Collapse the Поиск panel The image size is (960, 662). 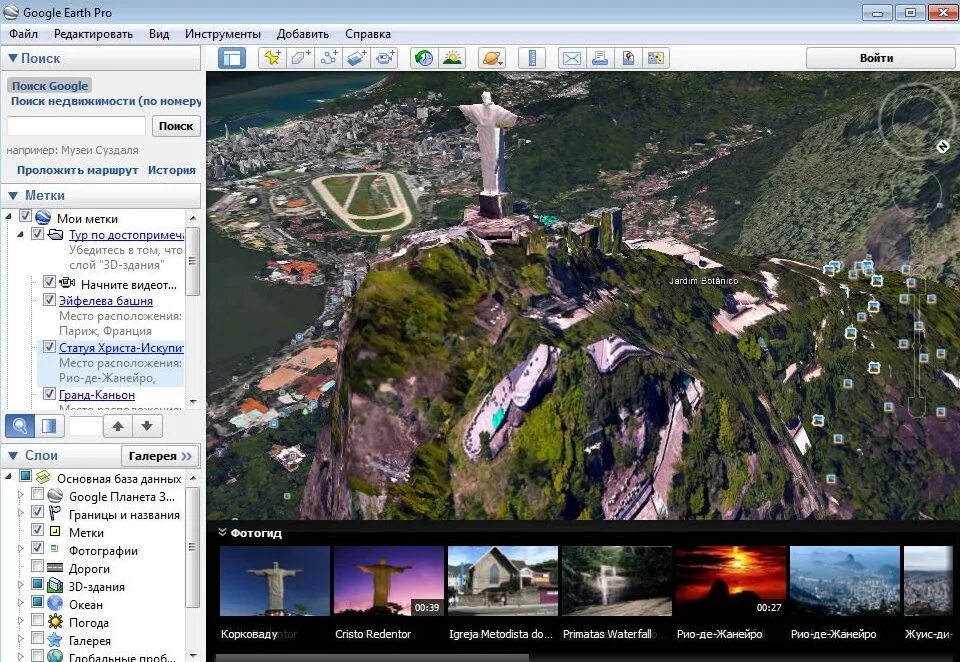[x=12, y=58]
